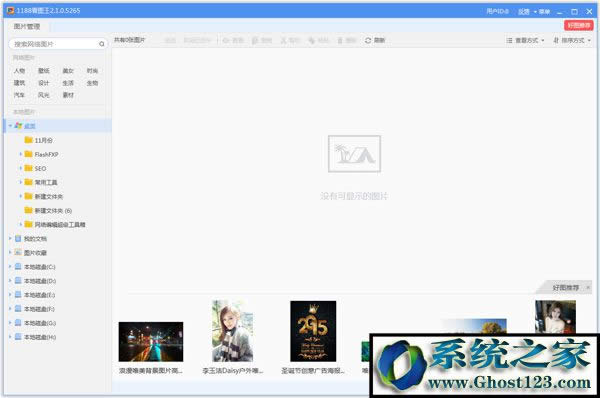The height and width of the screenshot is (398, 600).
Task: Open the 菜单 menu in title bar
Action: click(544, 11)
